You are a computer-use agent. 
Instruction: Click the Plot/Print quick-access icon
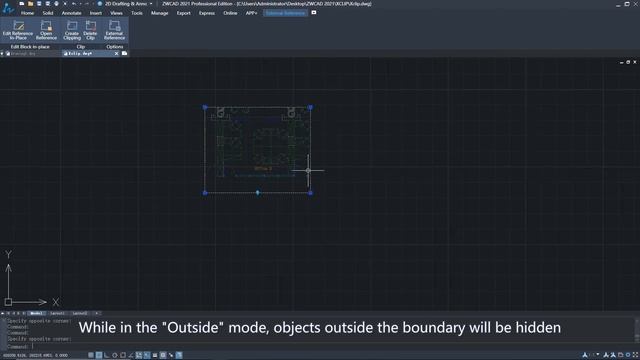coord(56,4)
